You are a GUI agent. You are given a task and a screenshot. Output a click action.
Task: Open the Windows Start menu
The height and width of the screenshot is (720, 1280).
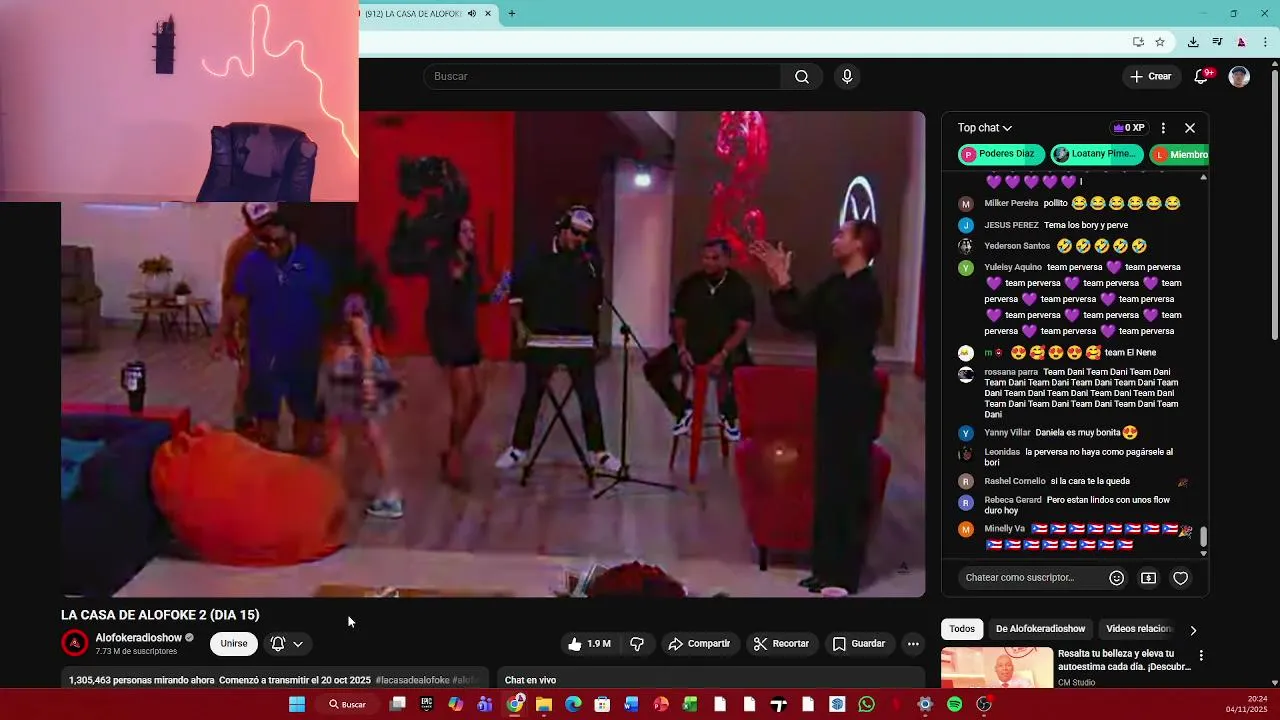[297, 705]
